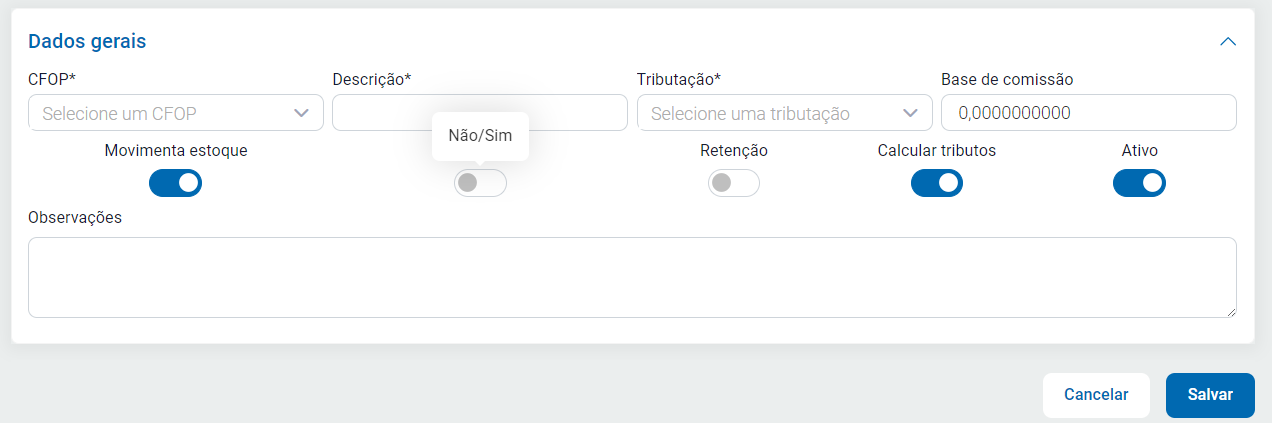
Task: Focus the Base de comissão field
Action: click(x=1088, y=113)
